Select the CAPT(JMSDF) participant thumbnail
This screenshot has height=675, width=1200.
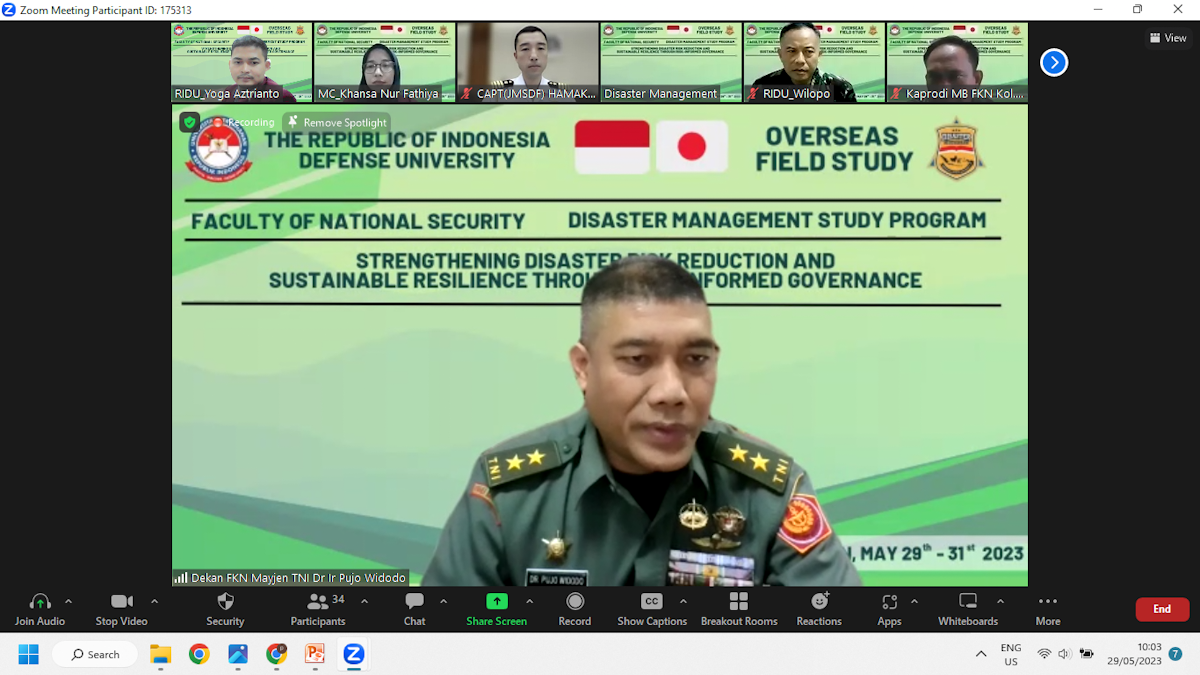pos(528,62)
